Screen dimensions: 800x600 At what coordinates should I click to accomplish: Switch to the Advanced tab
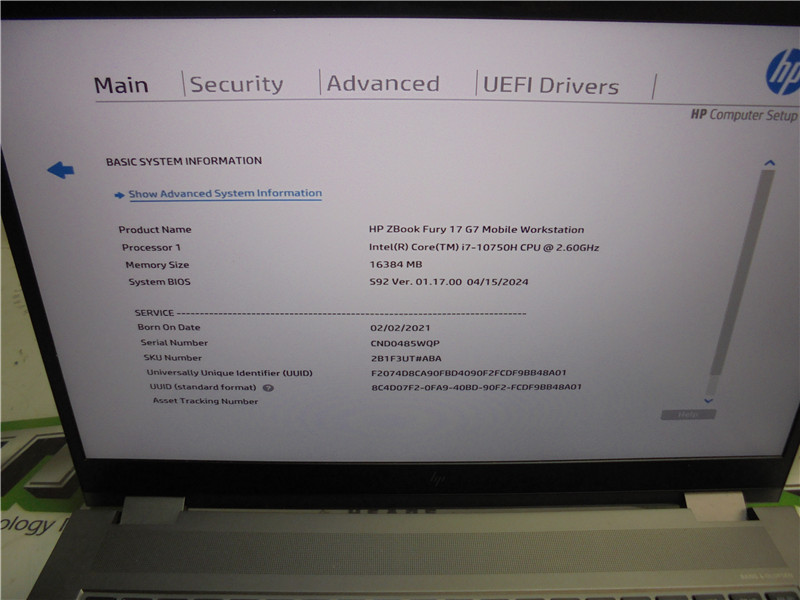point(383,84)
